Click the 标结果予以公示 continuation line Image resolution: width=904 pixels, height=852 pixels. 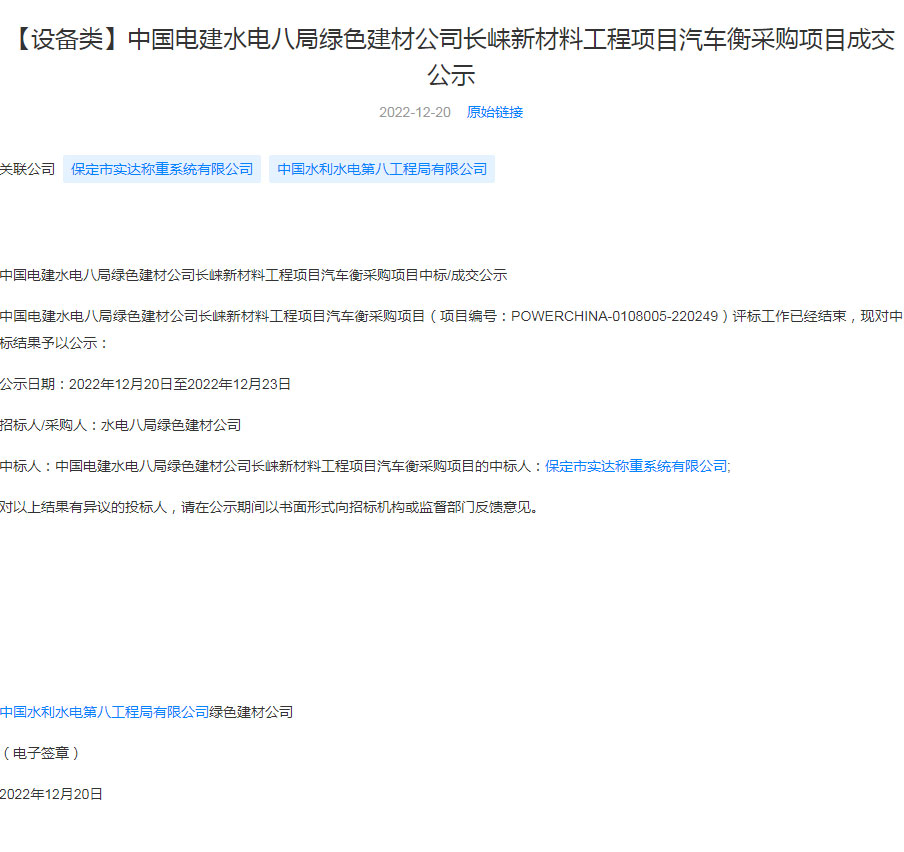click(54, 343)
